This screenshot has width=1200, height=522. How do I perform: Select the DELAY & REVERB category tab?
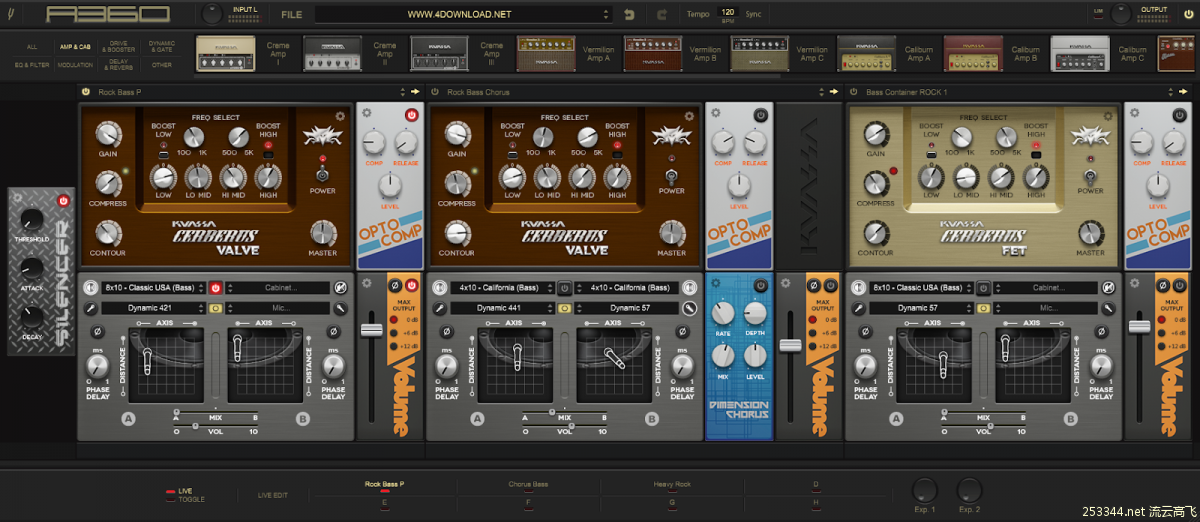[118, 64]
